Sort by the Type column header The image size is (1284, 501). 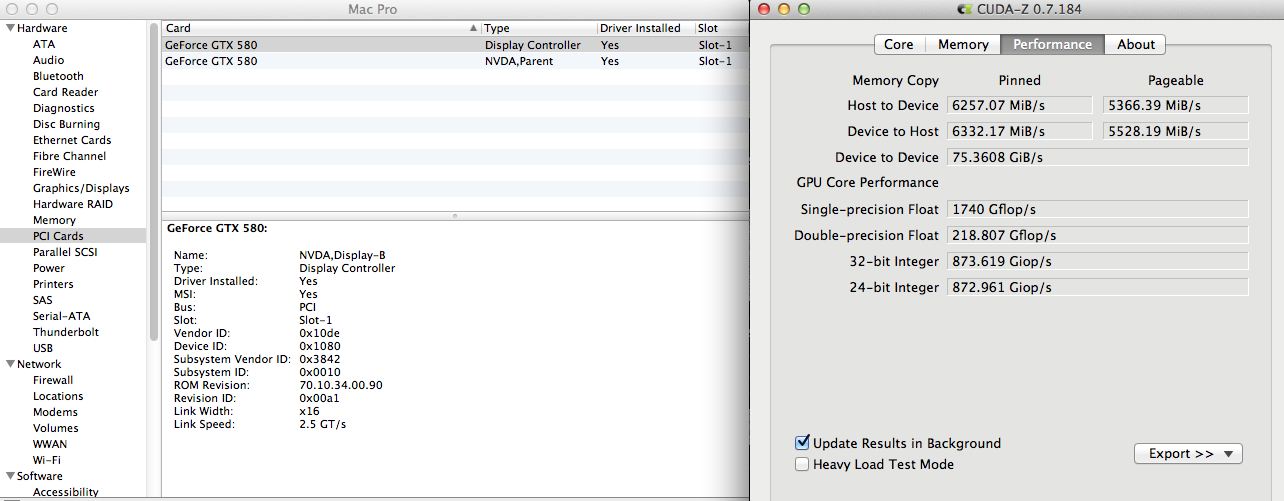point(538,28)
